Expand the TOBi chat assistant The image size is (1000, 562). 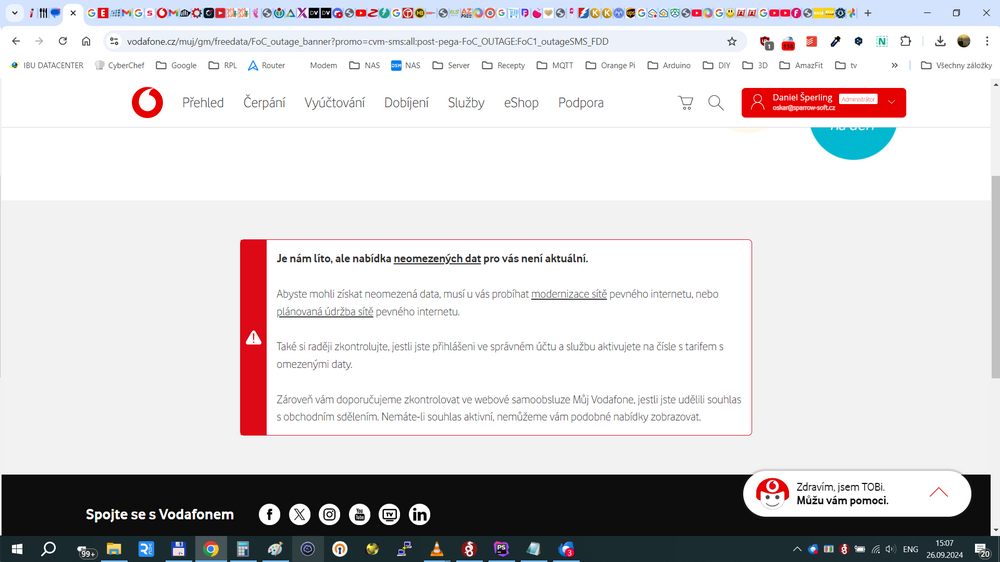938,492
